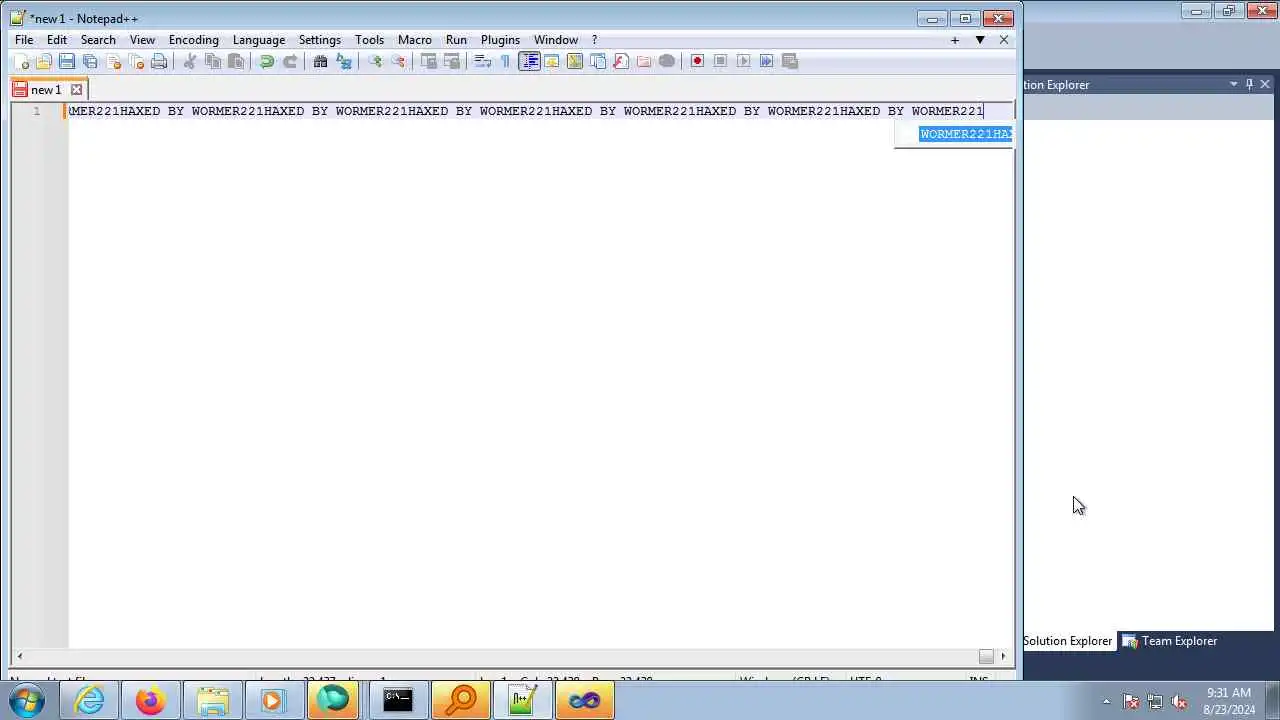
Task: Click the Close All toolbar icon
Action: pos(136,61)
